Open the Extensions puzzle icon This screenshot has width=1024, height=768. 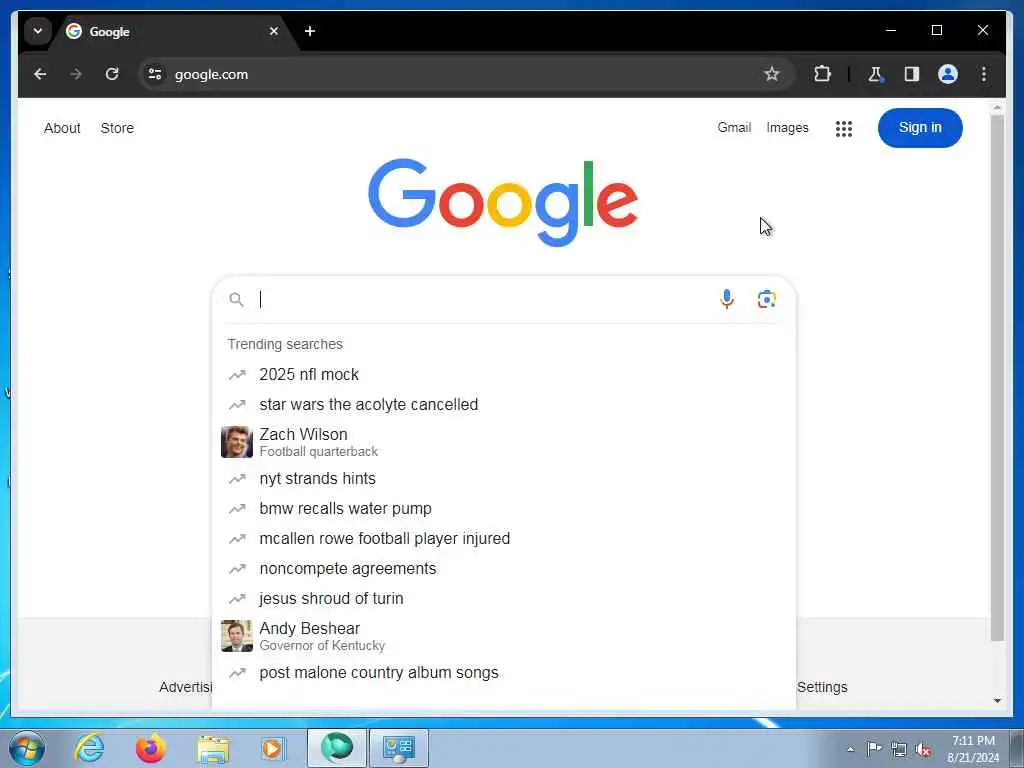[x=822, y=74]
